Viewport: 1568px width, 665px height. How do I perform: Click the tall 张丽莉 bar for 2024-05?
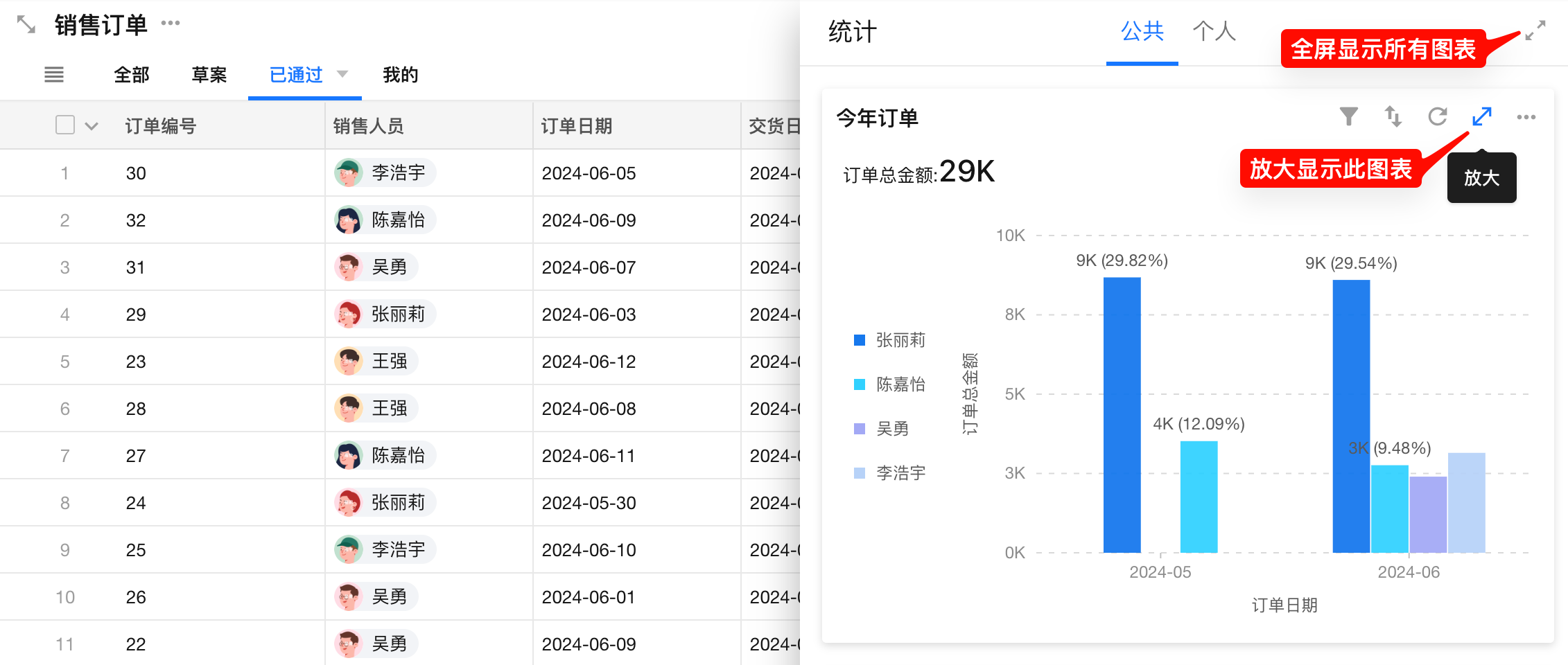coord(1122,416)
